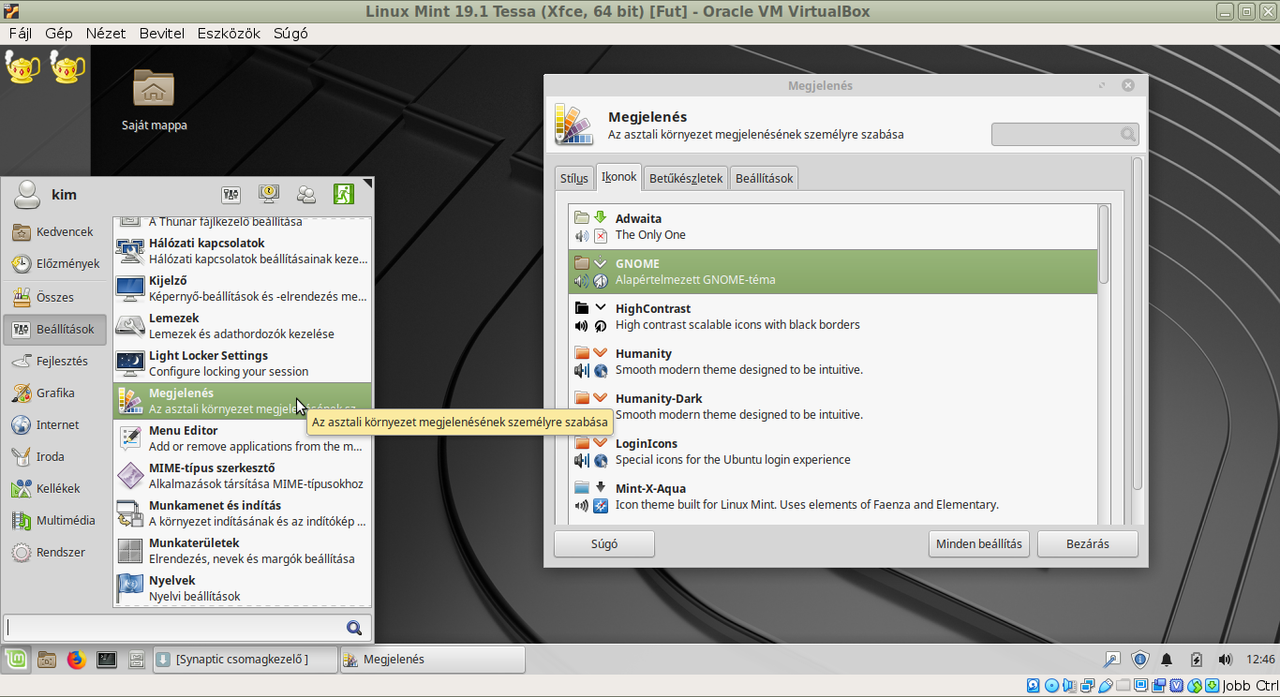This screenshot has height=697, width=1280.
Task: Select the HighContrast icon theme
Action: [832, 316]
